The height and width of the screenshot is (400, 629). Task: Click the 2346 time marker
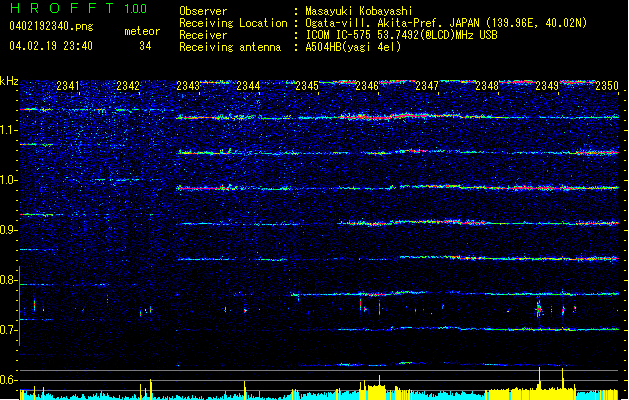[367, 86]
